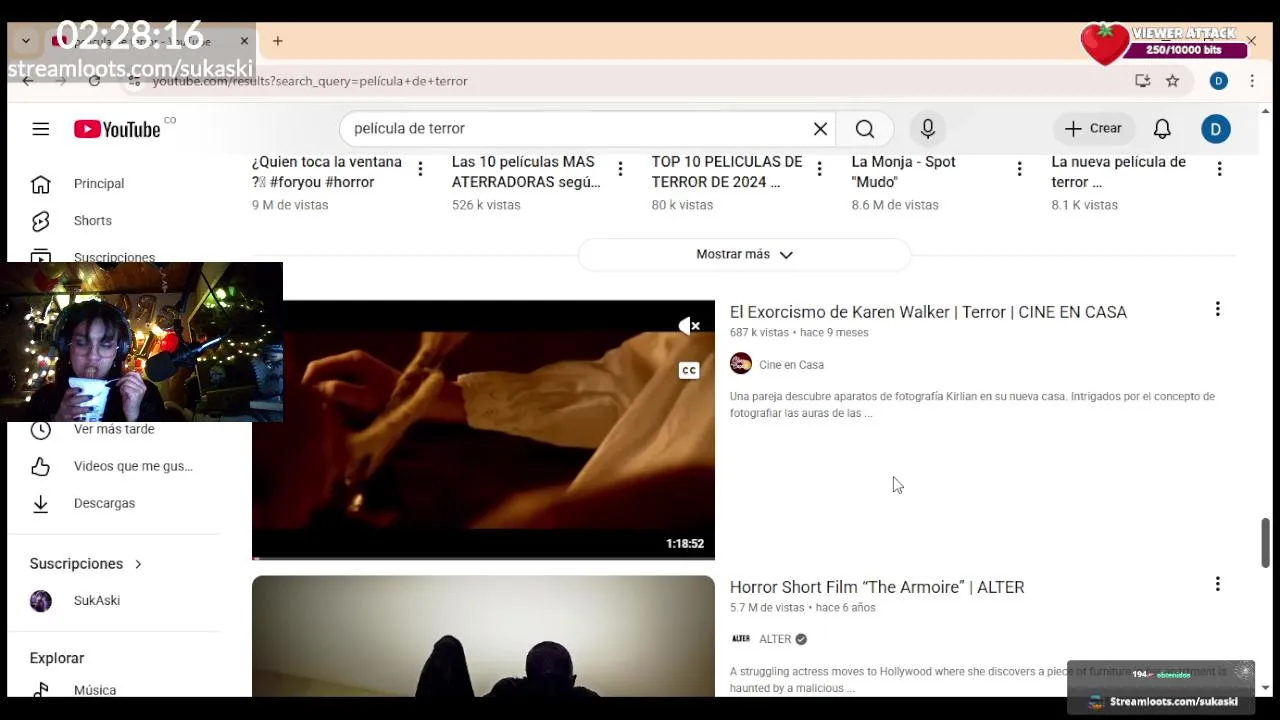Click the page vertical scrollbar thumb
Image resolution: width=1280 pixels, height=720 pixels.
[x=1265, y=542]
